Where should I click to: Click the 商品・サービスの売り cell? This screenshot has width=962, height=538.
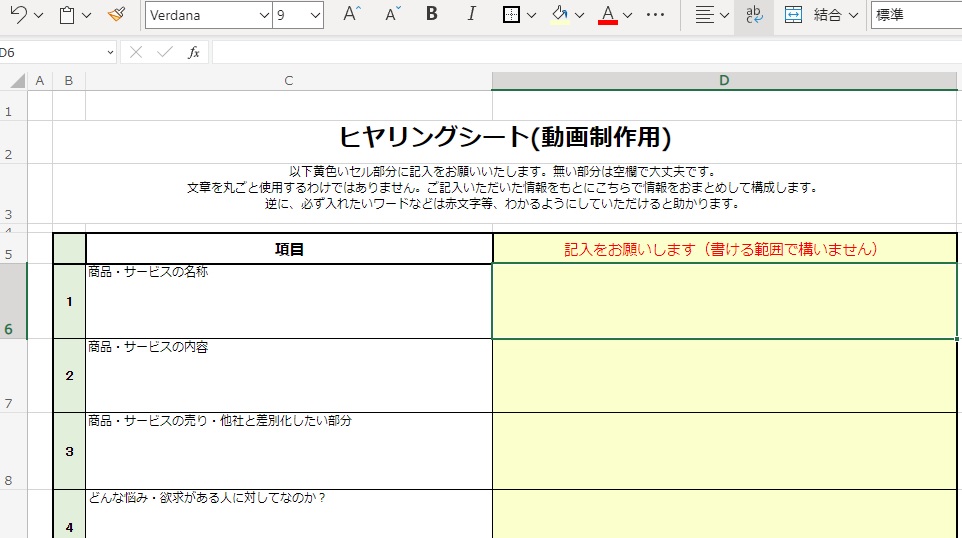point(289,451)
